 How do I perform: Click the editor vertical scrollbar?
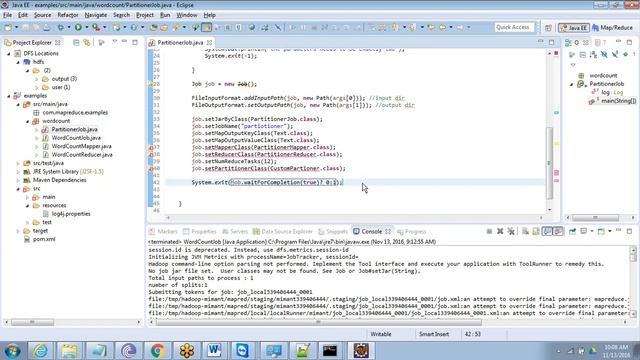[549, 163]
